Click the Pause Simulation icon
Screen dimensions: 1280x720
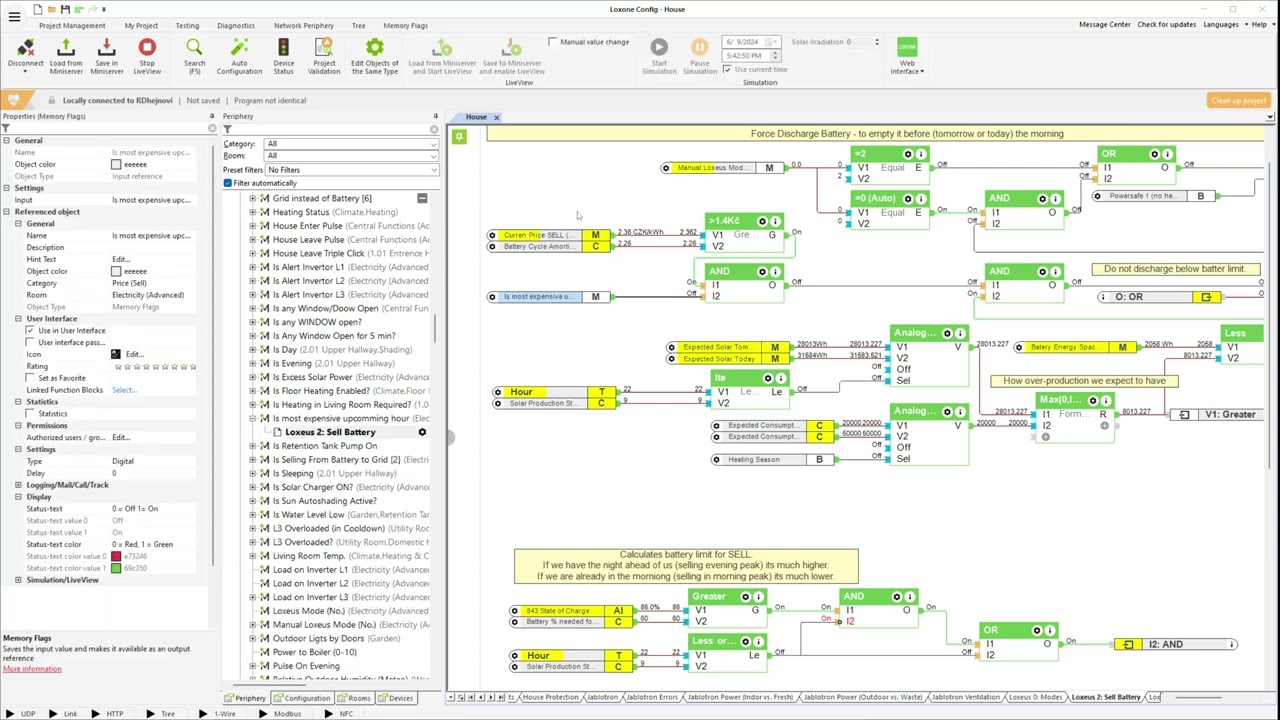699,47
